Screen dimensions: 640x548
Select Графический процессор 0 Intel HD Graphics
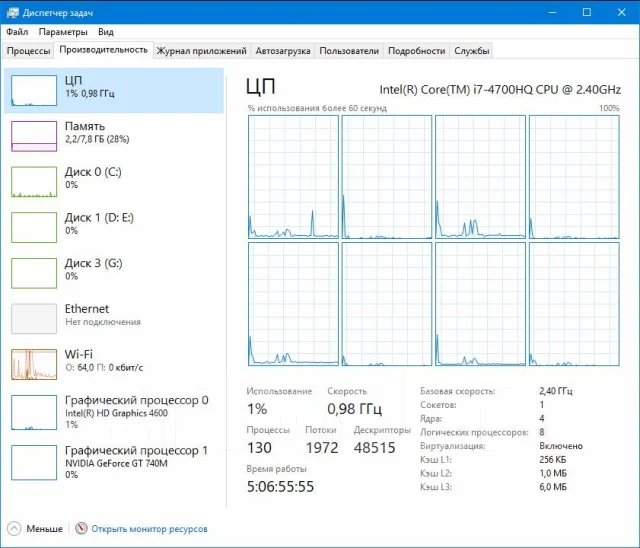click(x=114, y=412)
